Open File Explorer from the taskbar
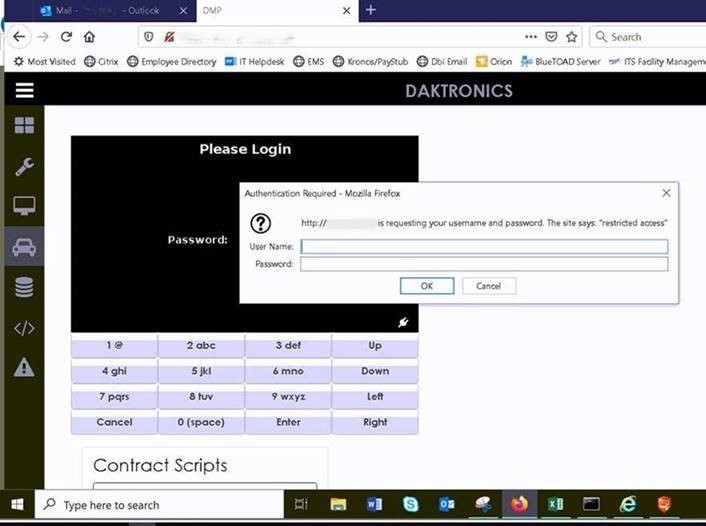The width and height of the screenshot is (706, 526). pyautogui.click(x=338, y=504)
